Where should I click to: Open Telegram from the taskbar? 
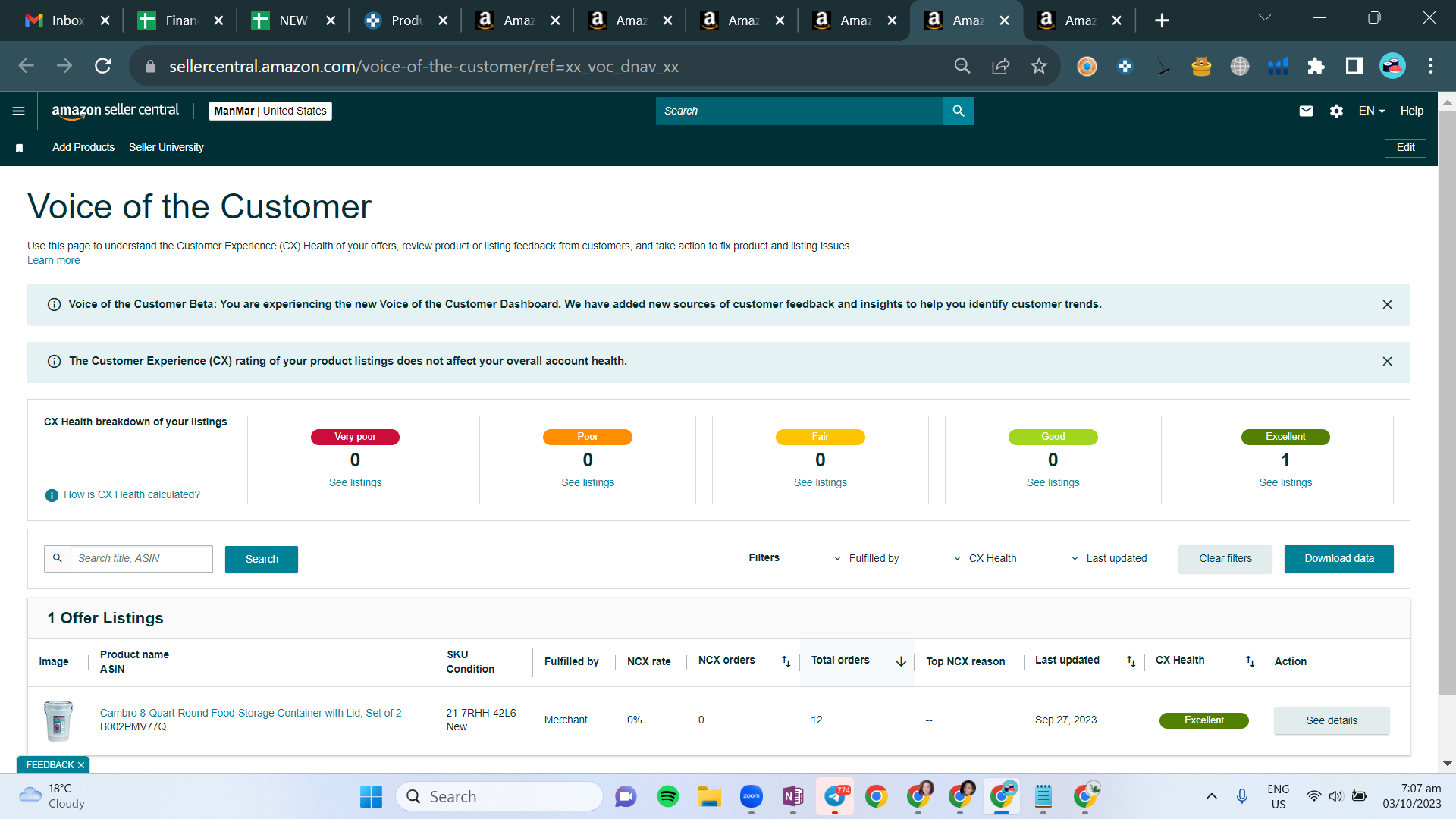[835, 796]
